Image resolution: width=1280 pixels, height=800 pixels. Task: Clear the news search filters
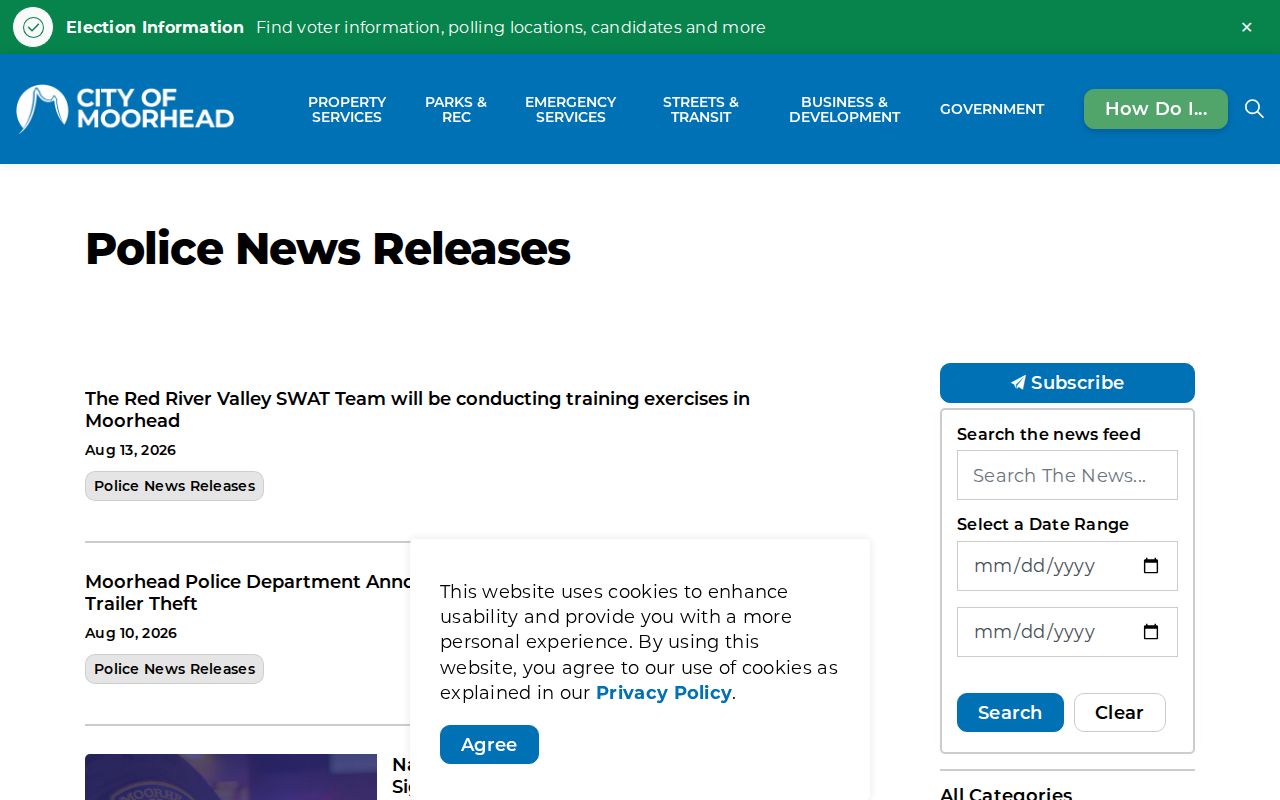coord(1119,712)
